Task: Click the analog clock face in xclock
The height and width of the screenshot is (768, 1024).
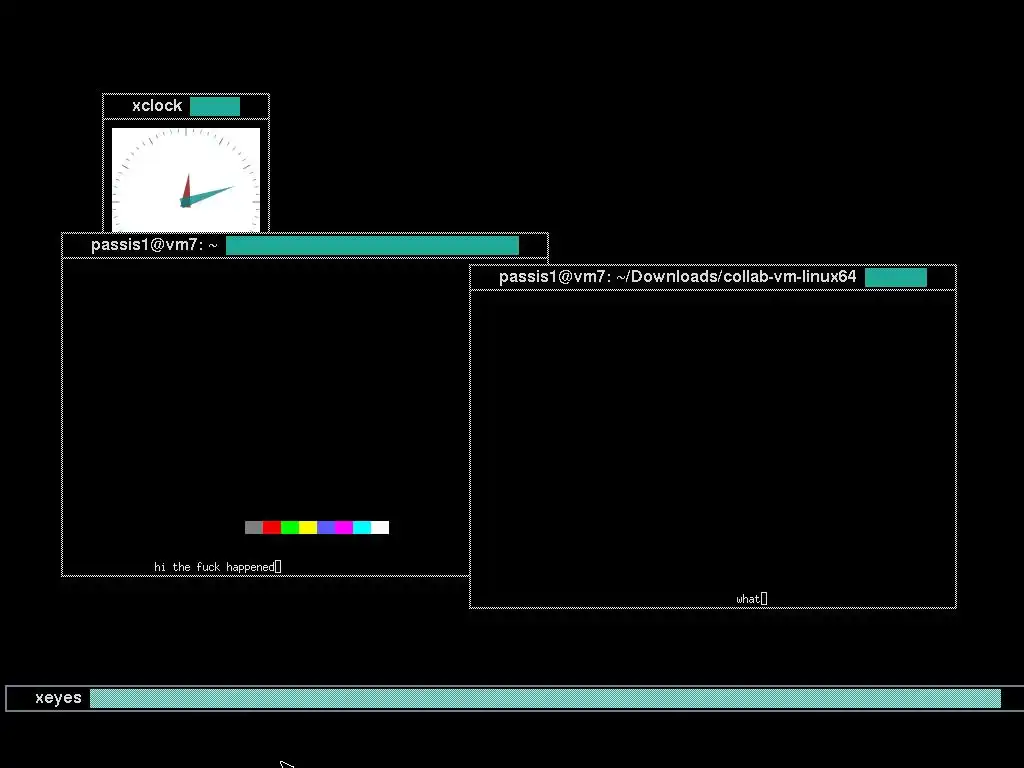Action: 186,180
